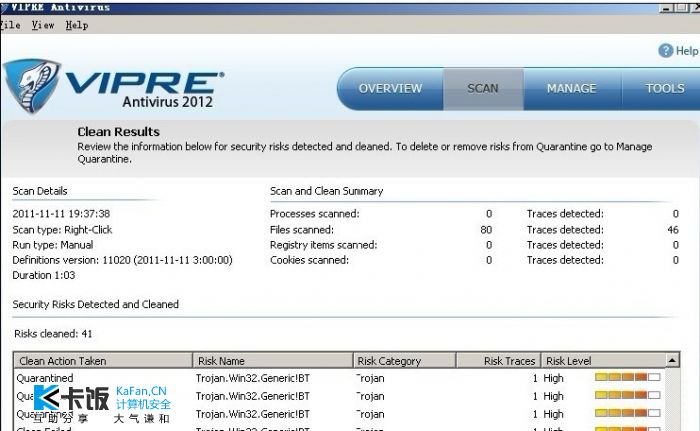Click the Processes scanned: label

click(314, 213)
